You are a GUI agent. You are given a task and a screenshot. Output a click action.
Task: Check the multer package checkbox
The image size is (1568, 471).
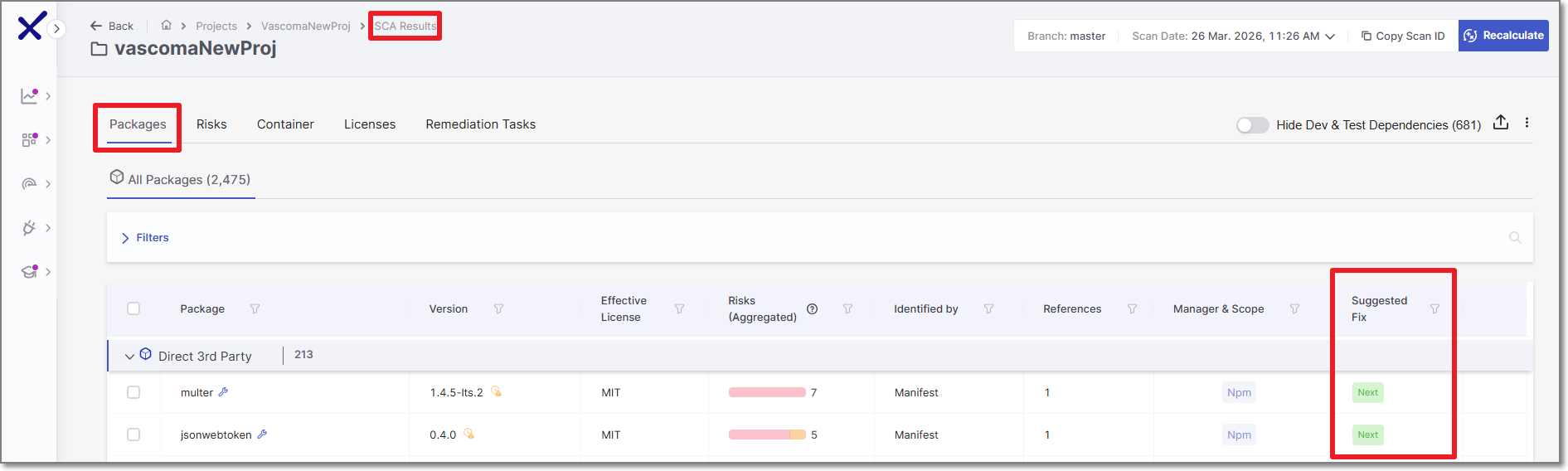pyautogui.click(x=133, y=392)
